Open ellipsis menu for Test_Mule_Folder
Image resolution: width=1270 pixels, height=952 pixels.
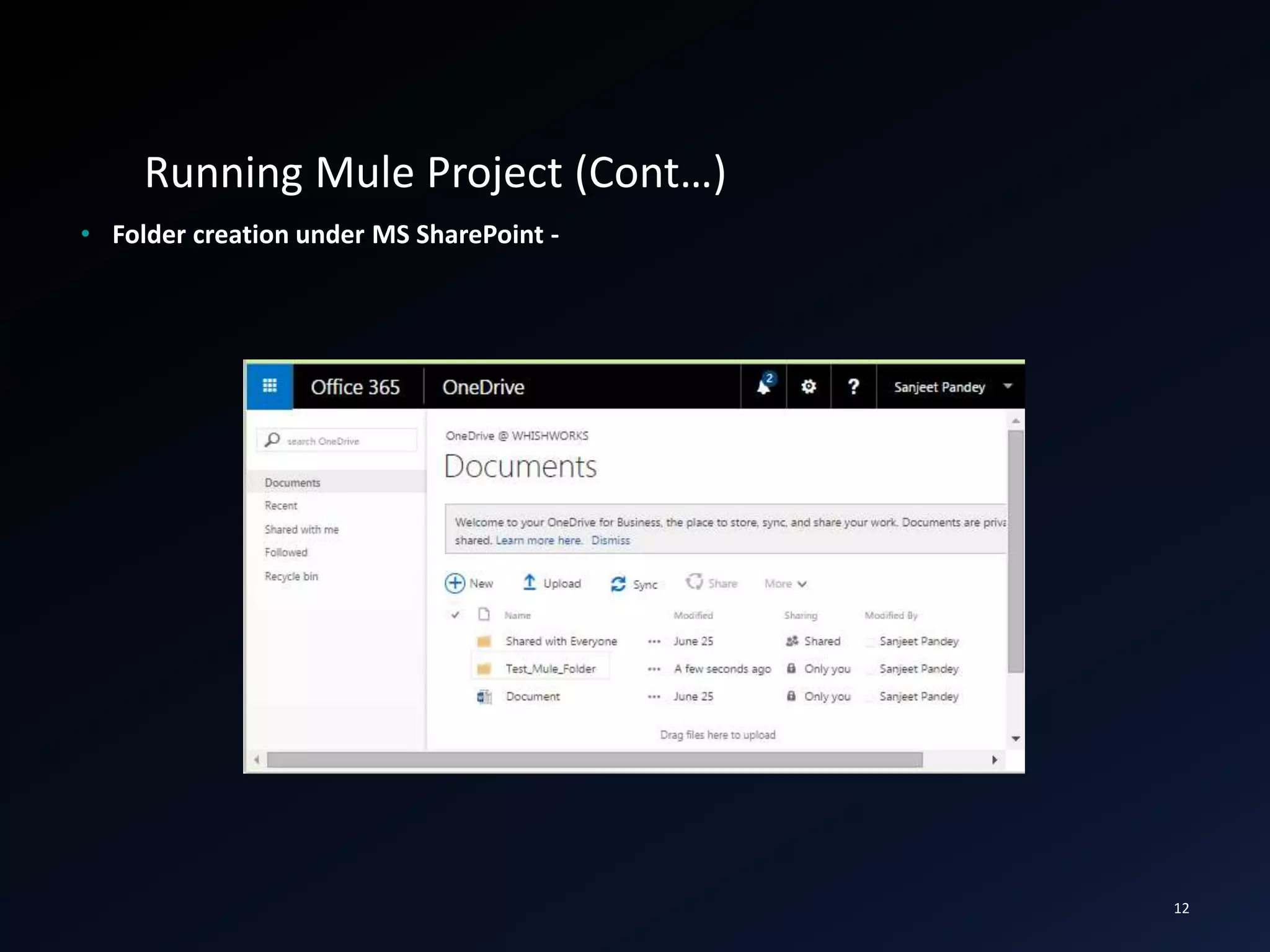(654, 669)
